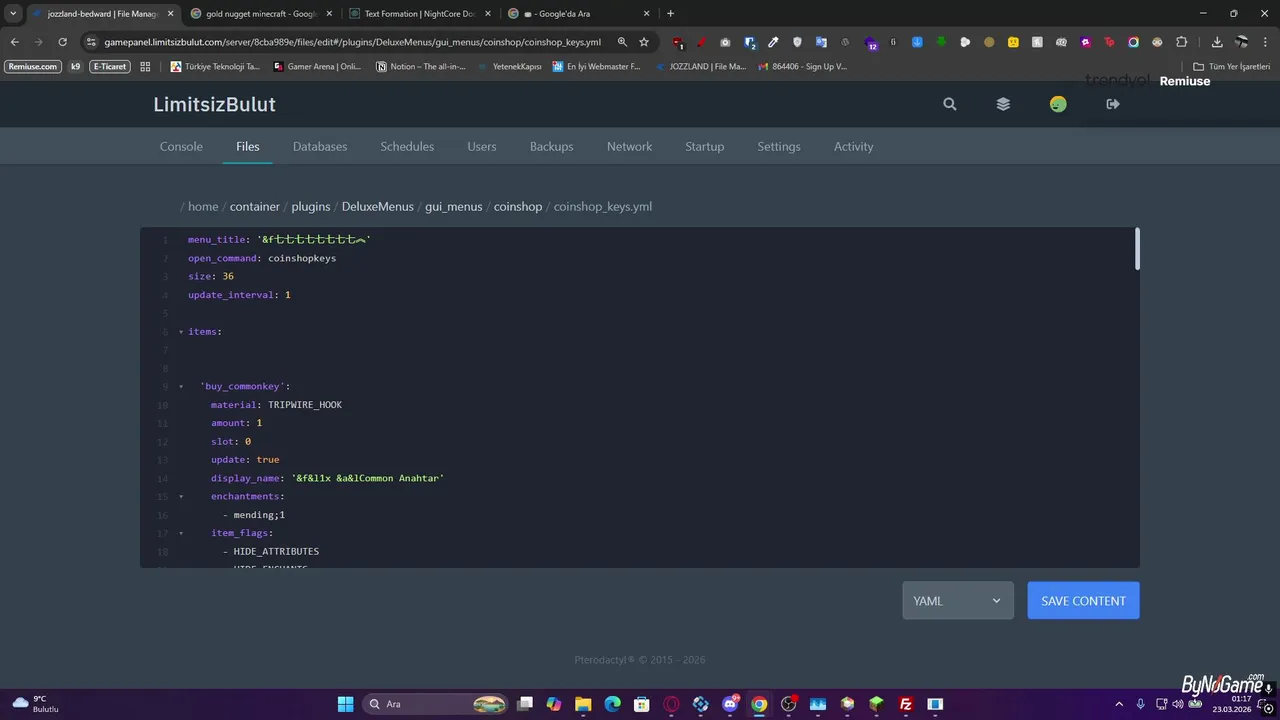Go to the Schedules tab
1280x720 pixels.
(x=407, y=146)
